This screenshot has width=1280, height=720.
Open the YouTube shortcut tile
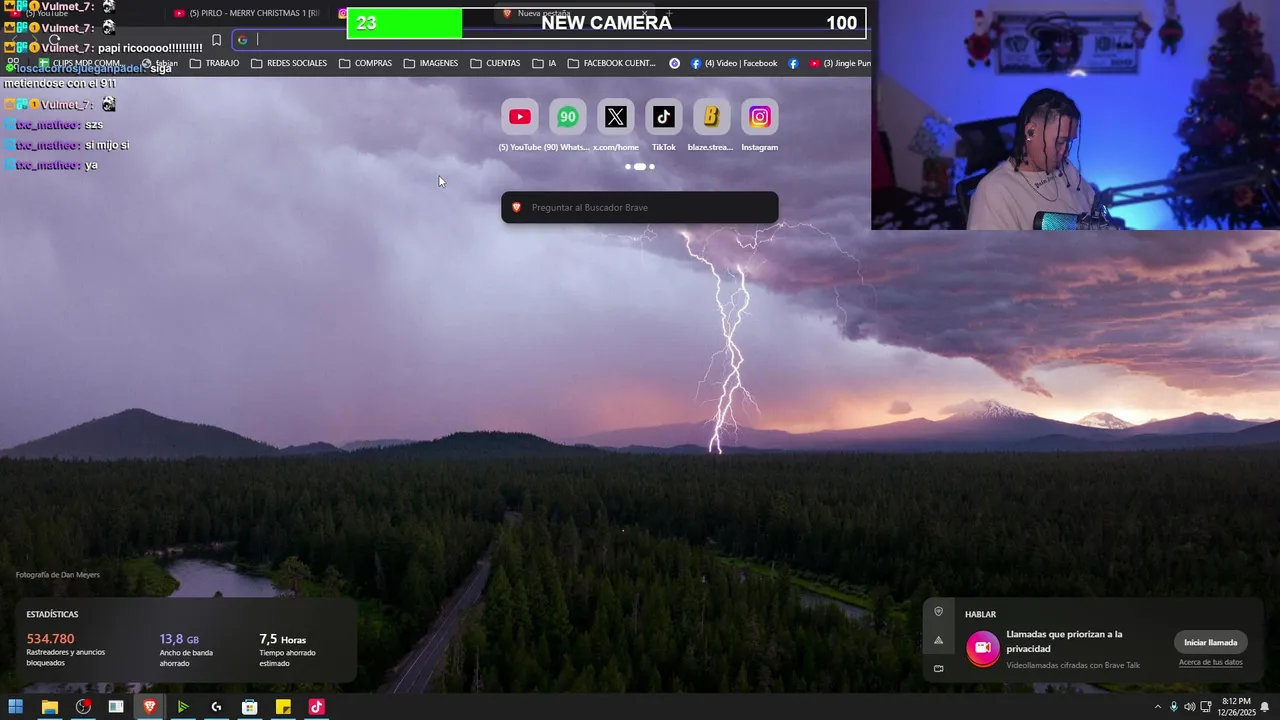click(x=519, y=117)
